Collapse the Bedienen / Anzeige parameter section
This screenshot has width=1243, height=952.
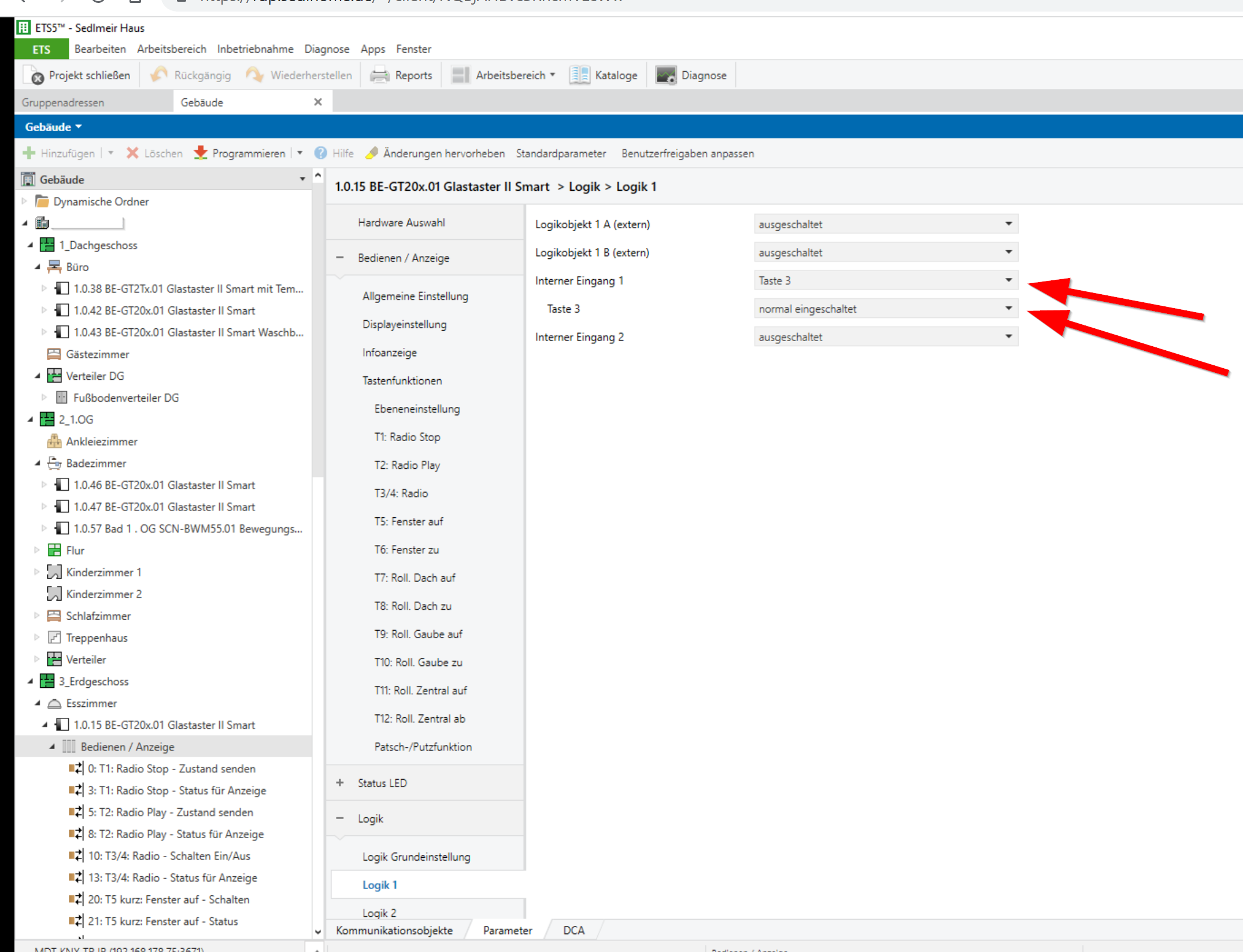coord(340,258)
